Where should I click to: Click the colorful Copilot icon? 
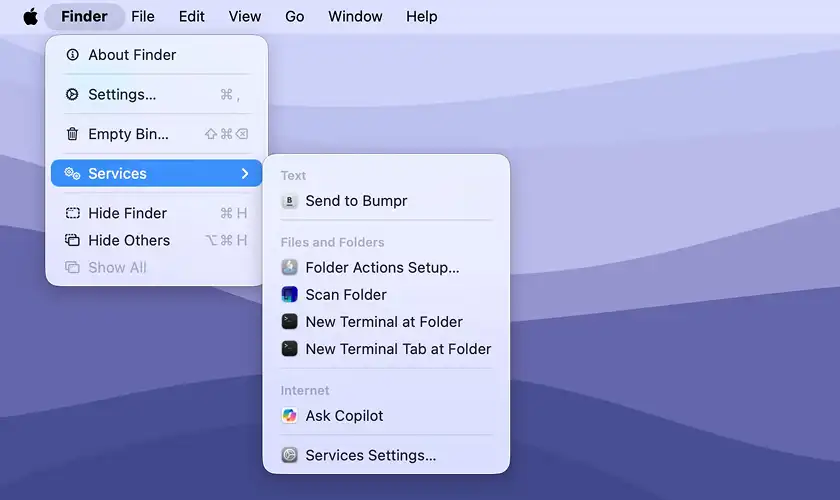coord(289,416)
